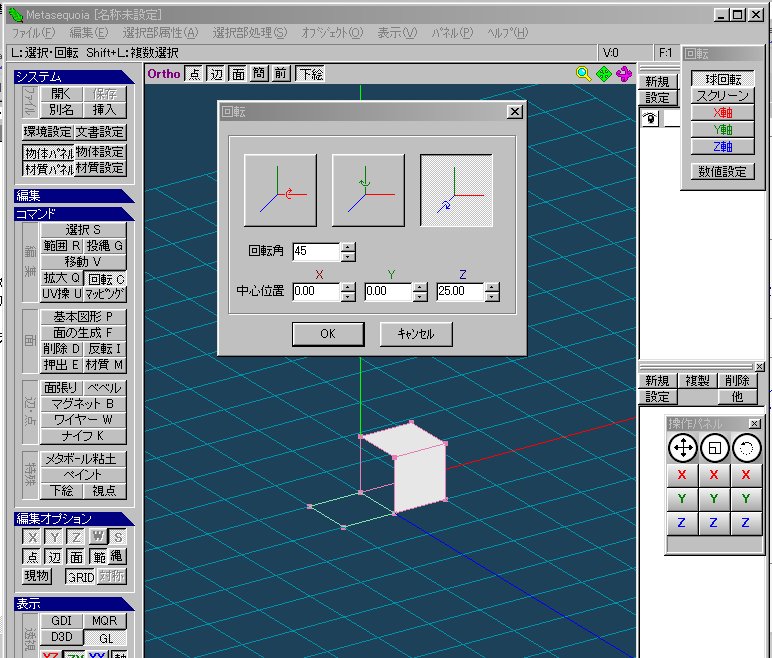Open the 編集(E) menu
Viewport: 772px width, 658px height.
(x=89, y=33)
